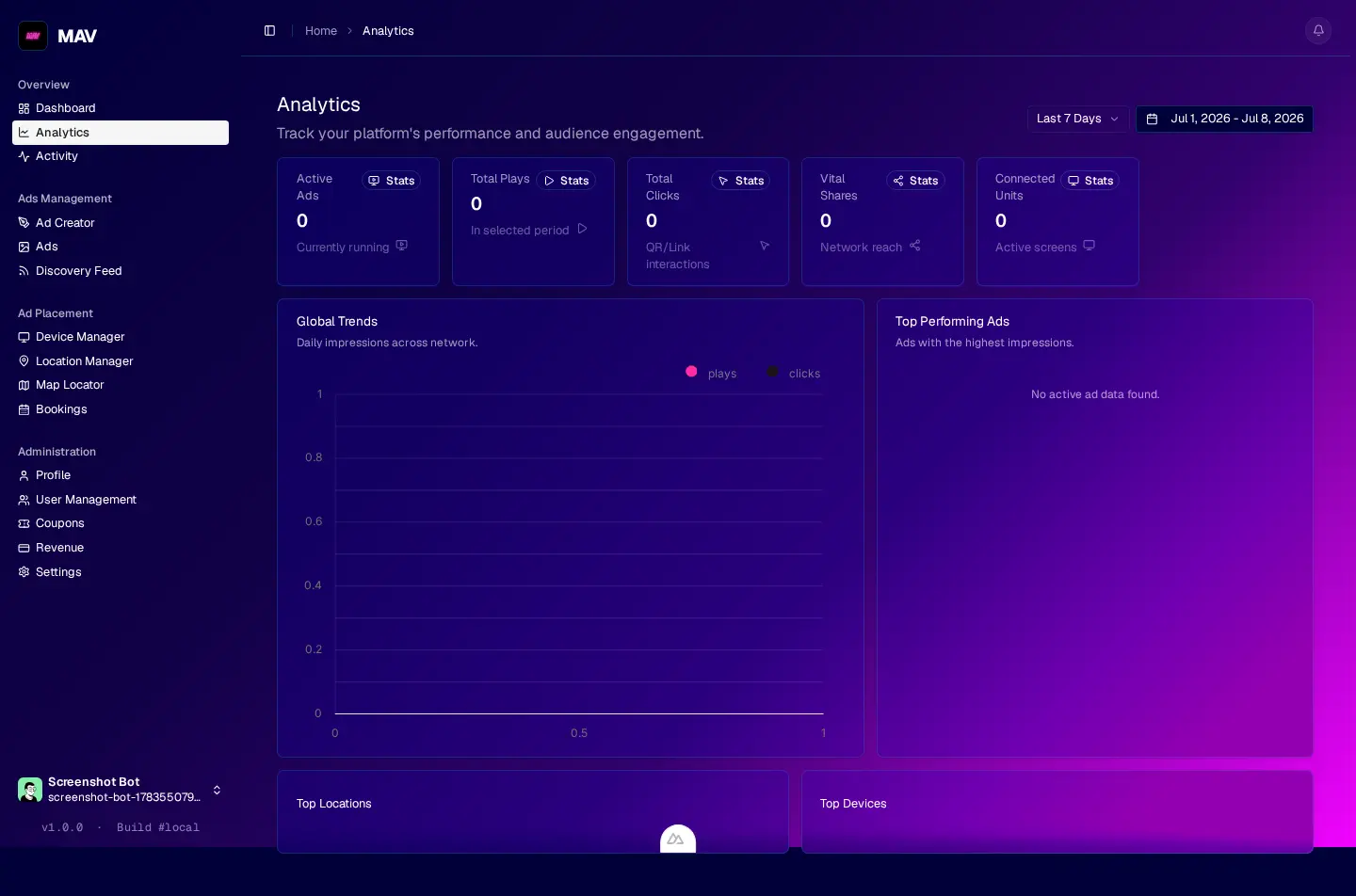Open Device Manager
Image resolution: width=1356 pixels, height=896 pixels.
coord(121,337)
